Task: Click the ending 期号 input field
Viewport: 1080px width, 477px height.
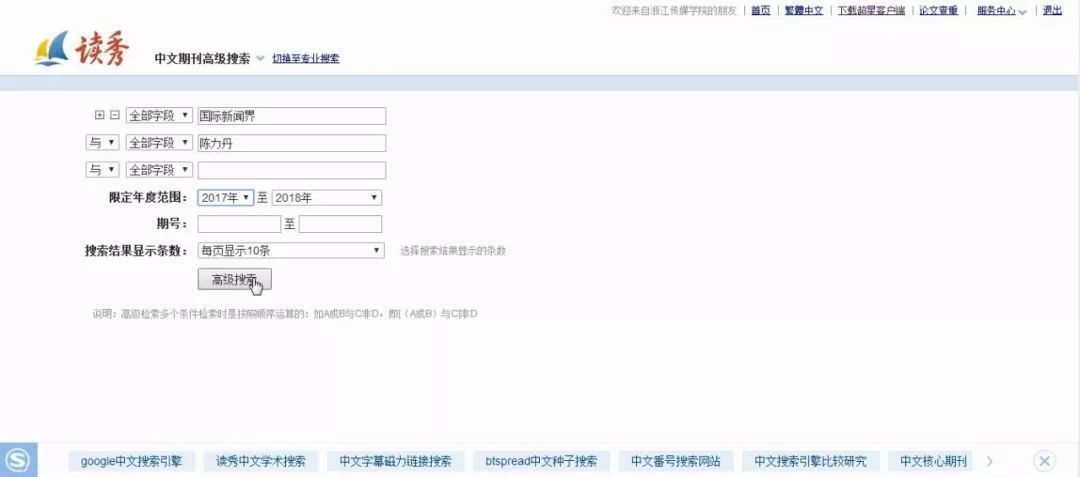Action: [340, 224]
